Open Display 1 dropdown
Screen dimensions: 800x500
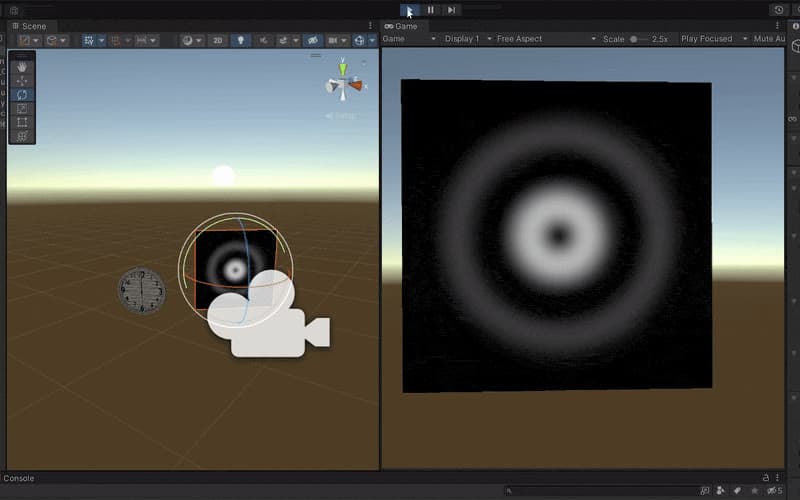coord(468,39)
